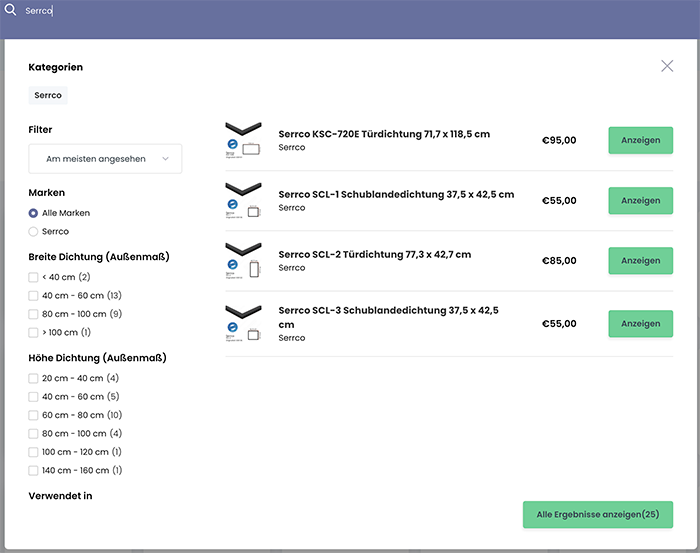Open the 'Serrco SCL-3 Schublandedichtung' product title
Image resolution: width=700 pixels, height=553 pixels.
click(x=388, y=317)
